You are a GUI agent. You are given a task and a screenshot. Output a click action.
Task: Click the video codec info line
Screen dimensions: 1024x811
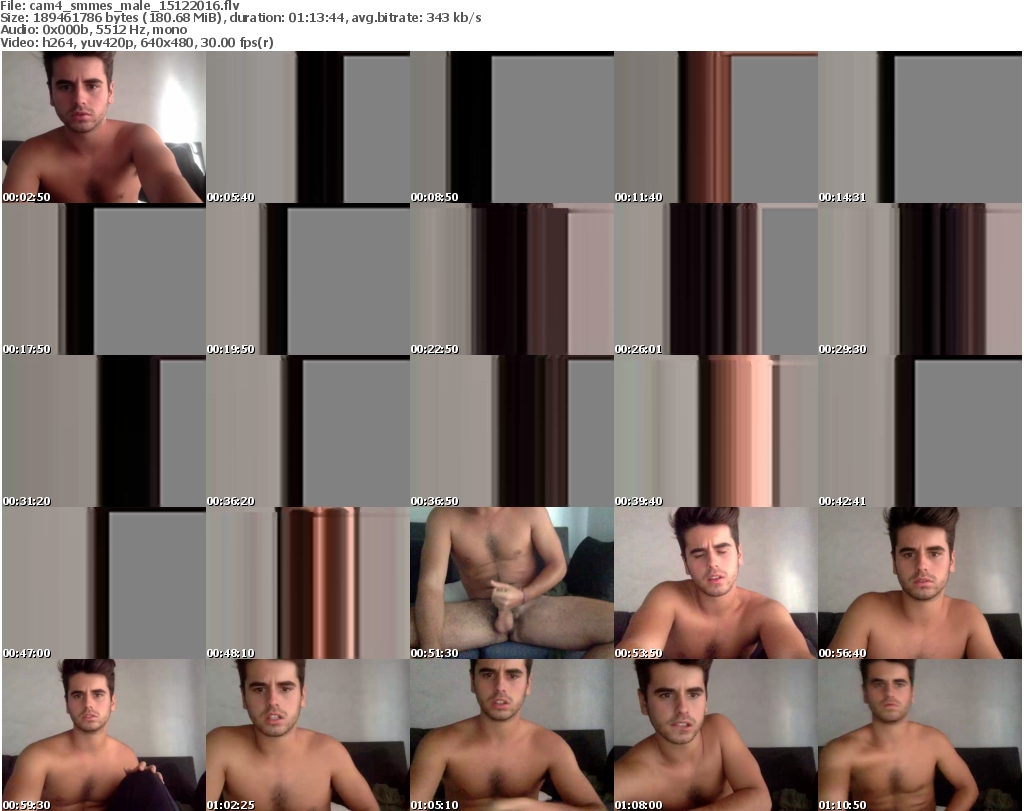[x=138, y=42]
